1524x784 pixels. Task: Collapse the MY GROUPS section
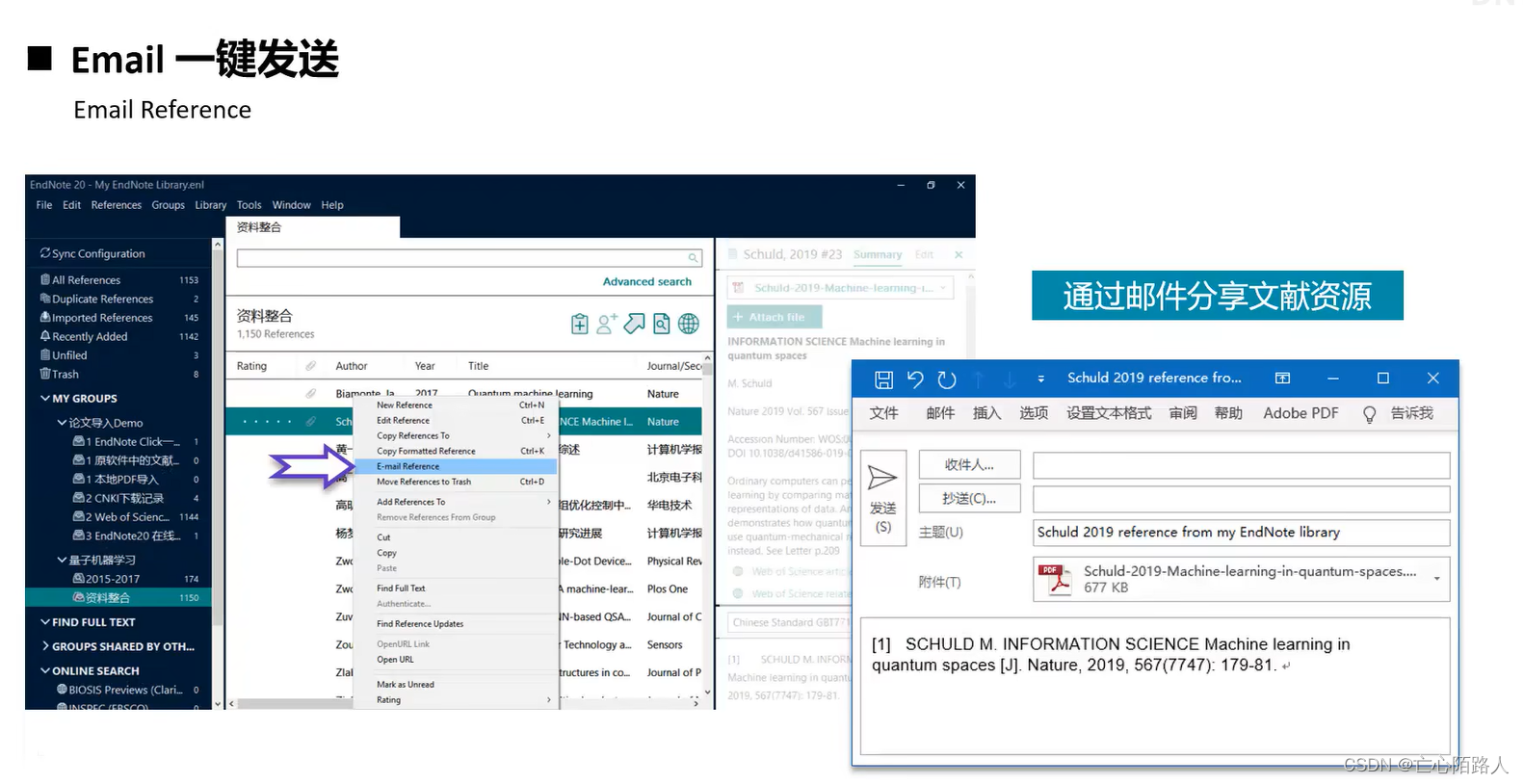point(45,398)
